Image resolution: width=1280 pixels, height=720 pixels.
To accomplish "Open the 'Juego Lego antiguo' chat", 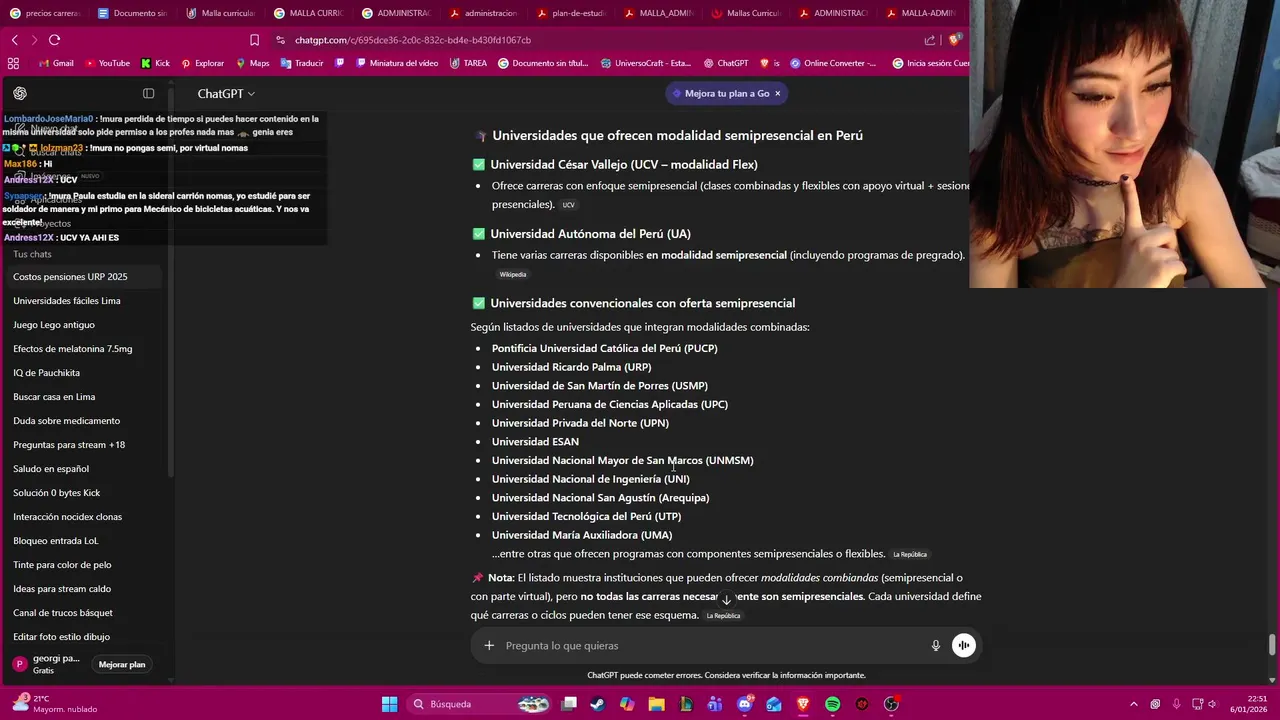I will point(84,324).
